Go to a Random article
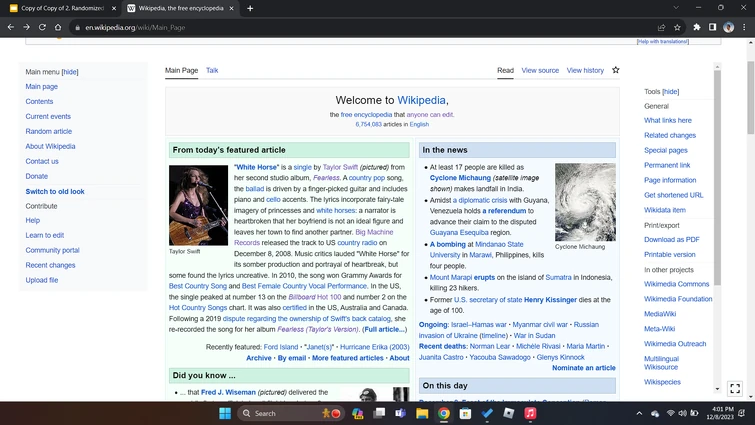 [x=49, y=131]
